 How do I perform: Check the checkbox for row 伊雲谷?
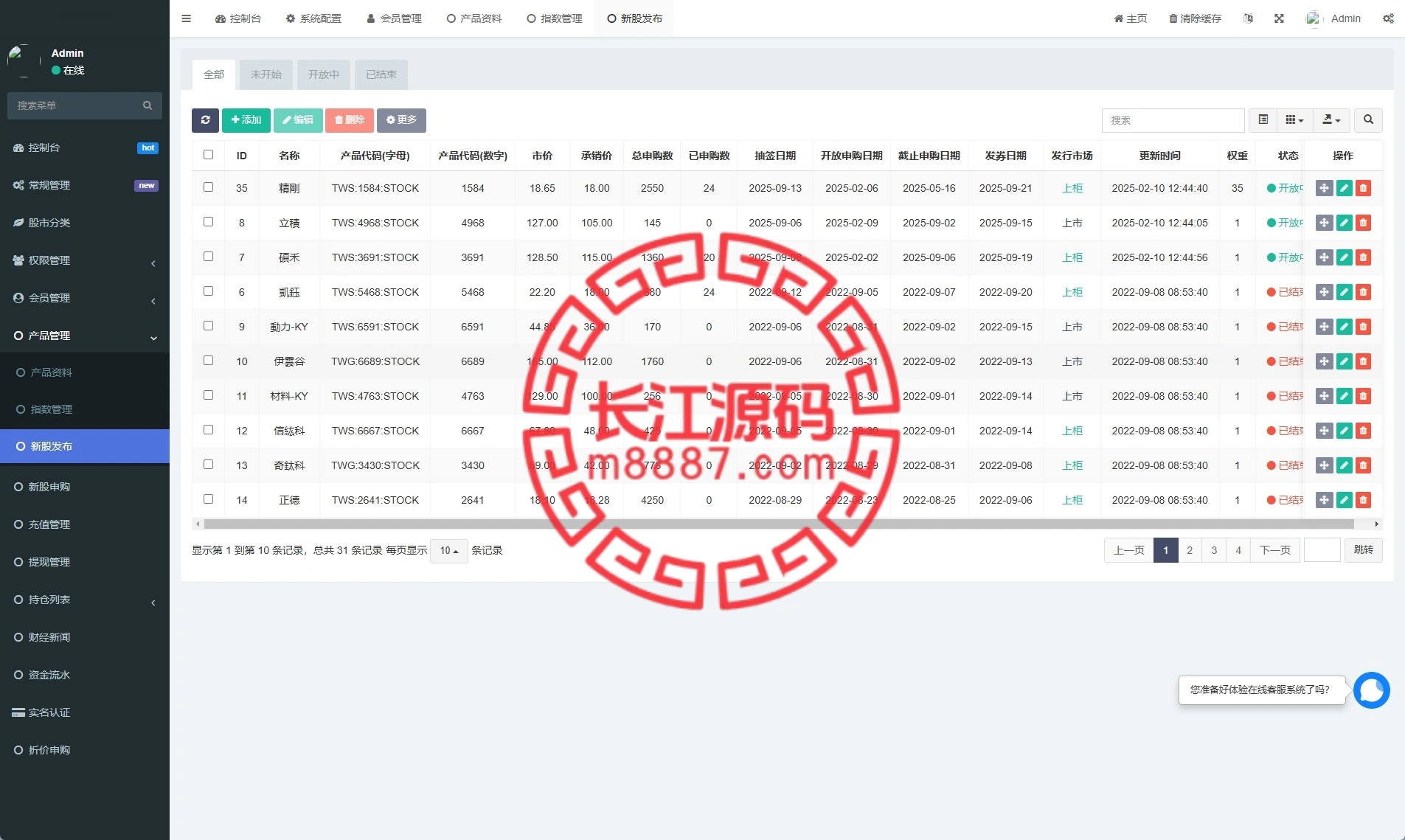pos(208,361)
